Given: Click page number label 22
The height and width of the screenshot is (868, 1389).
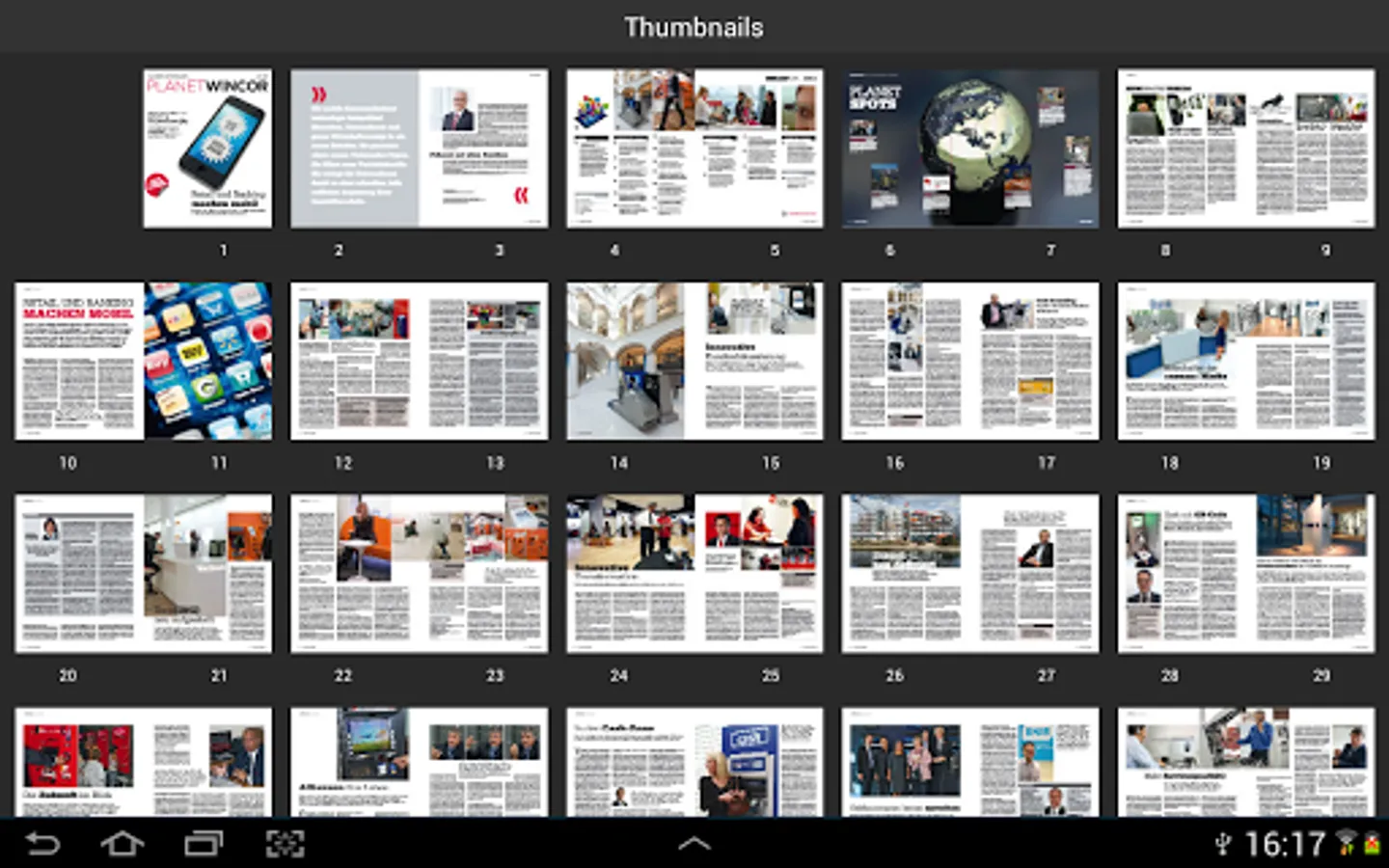Looking at the screenshot, I should 343,675.
